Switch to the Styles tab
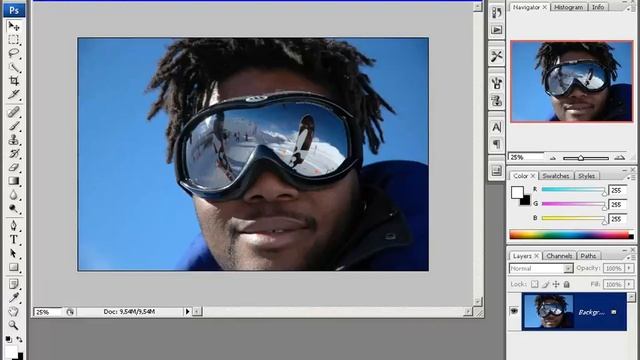Screen dimensions: 640x360 [x=586, y=176]
